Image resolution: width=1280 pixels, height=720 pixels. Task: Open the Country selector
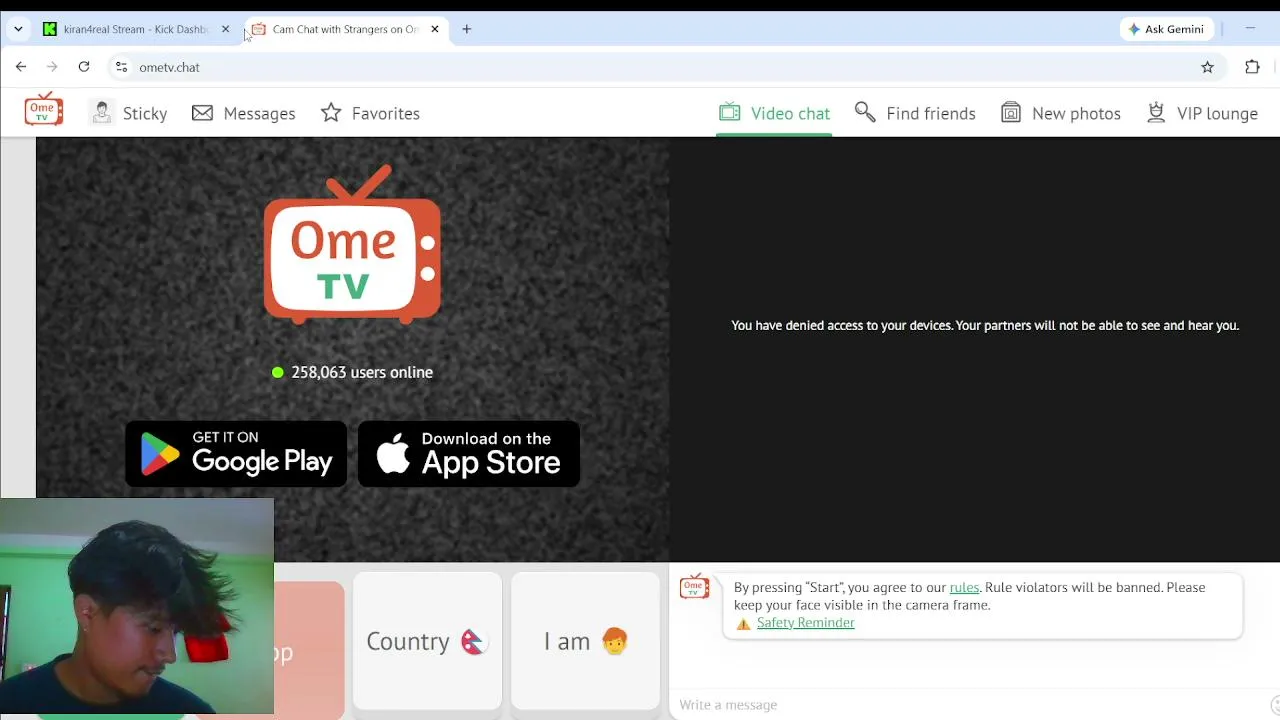tap(427, 641)
